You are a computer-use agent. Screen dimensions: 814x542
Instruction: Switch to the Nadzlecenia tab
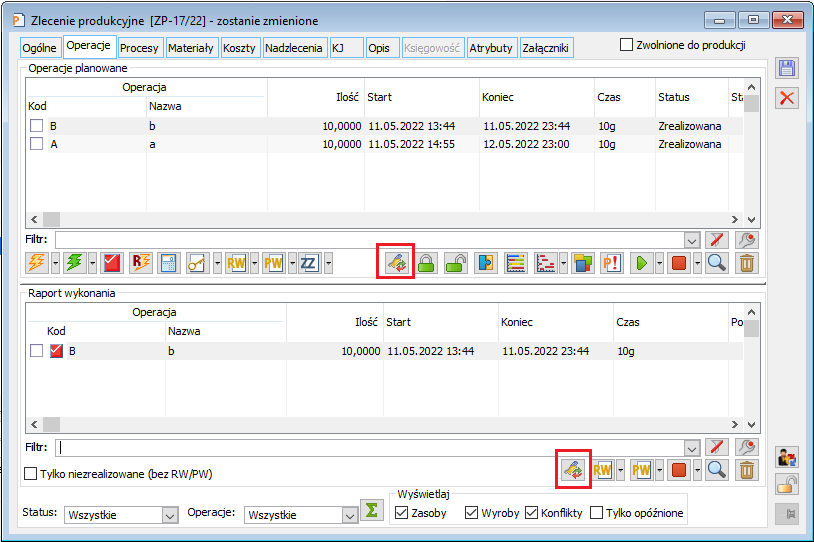tap(294, 48)
